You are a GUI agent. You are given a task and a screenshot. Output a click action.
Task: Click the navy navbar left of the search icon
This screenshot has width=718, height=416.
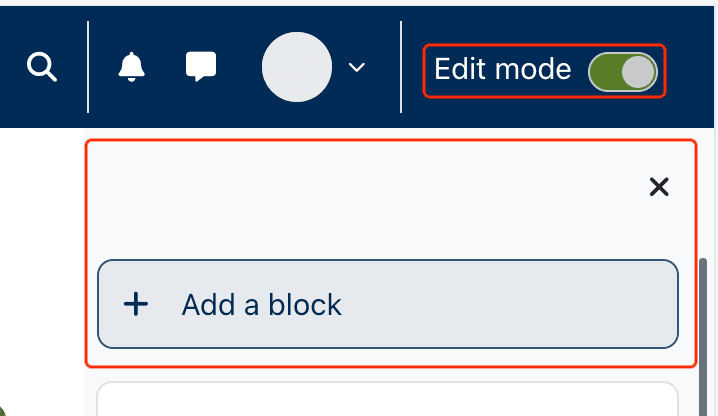click(10, 68)
